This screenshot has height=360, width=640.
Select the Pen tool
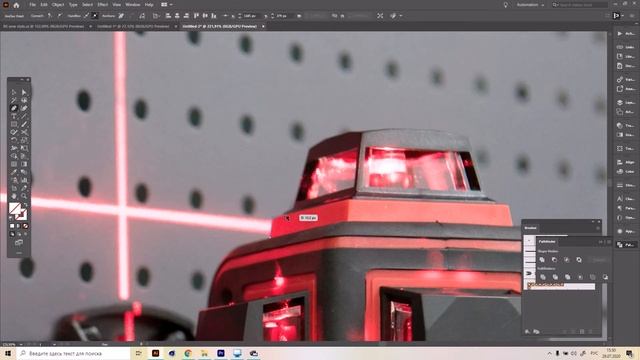point(13,108)
